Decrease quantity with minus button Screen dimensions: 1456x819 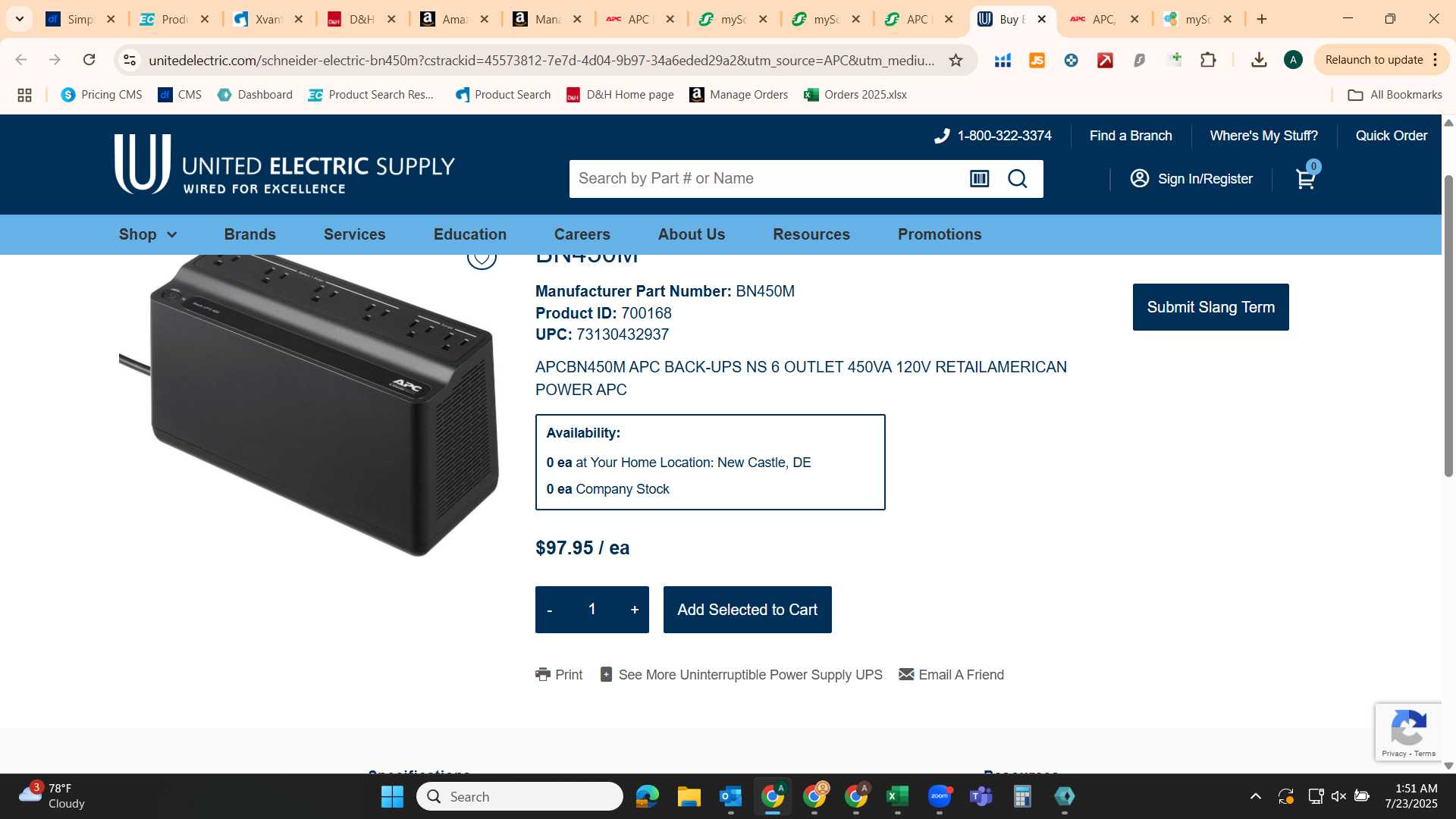[x=550, y=610]
